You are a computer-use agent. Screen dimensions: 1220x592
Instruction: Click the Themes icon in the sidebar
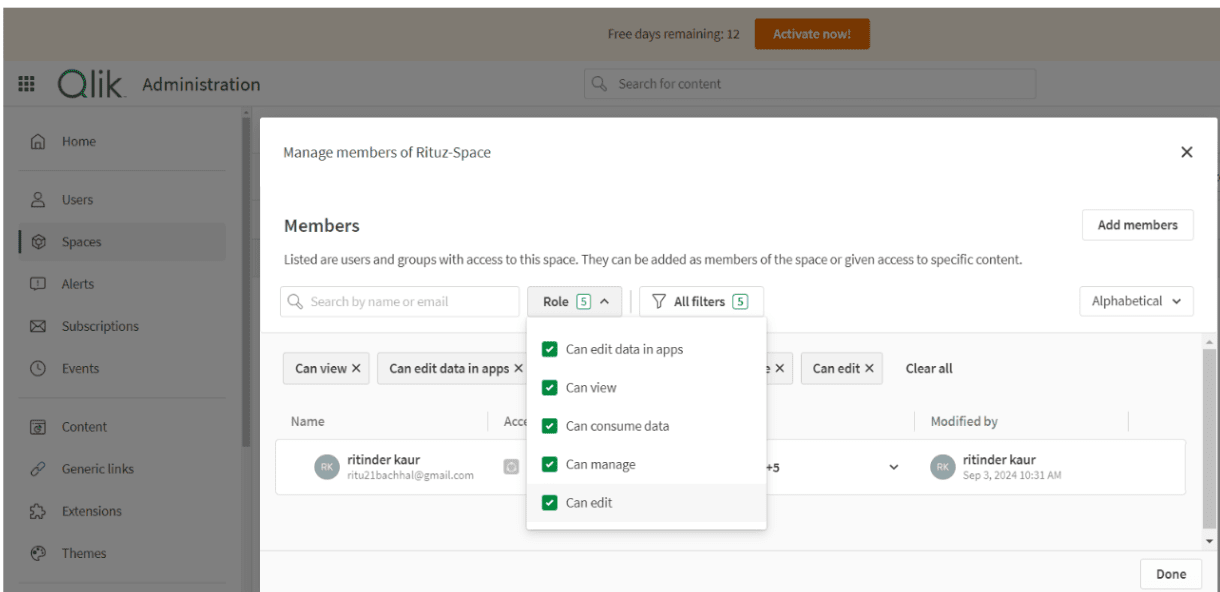pyautogui.click(x=40, y=553)
